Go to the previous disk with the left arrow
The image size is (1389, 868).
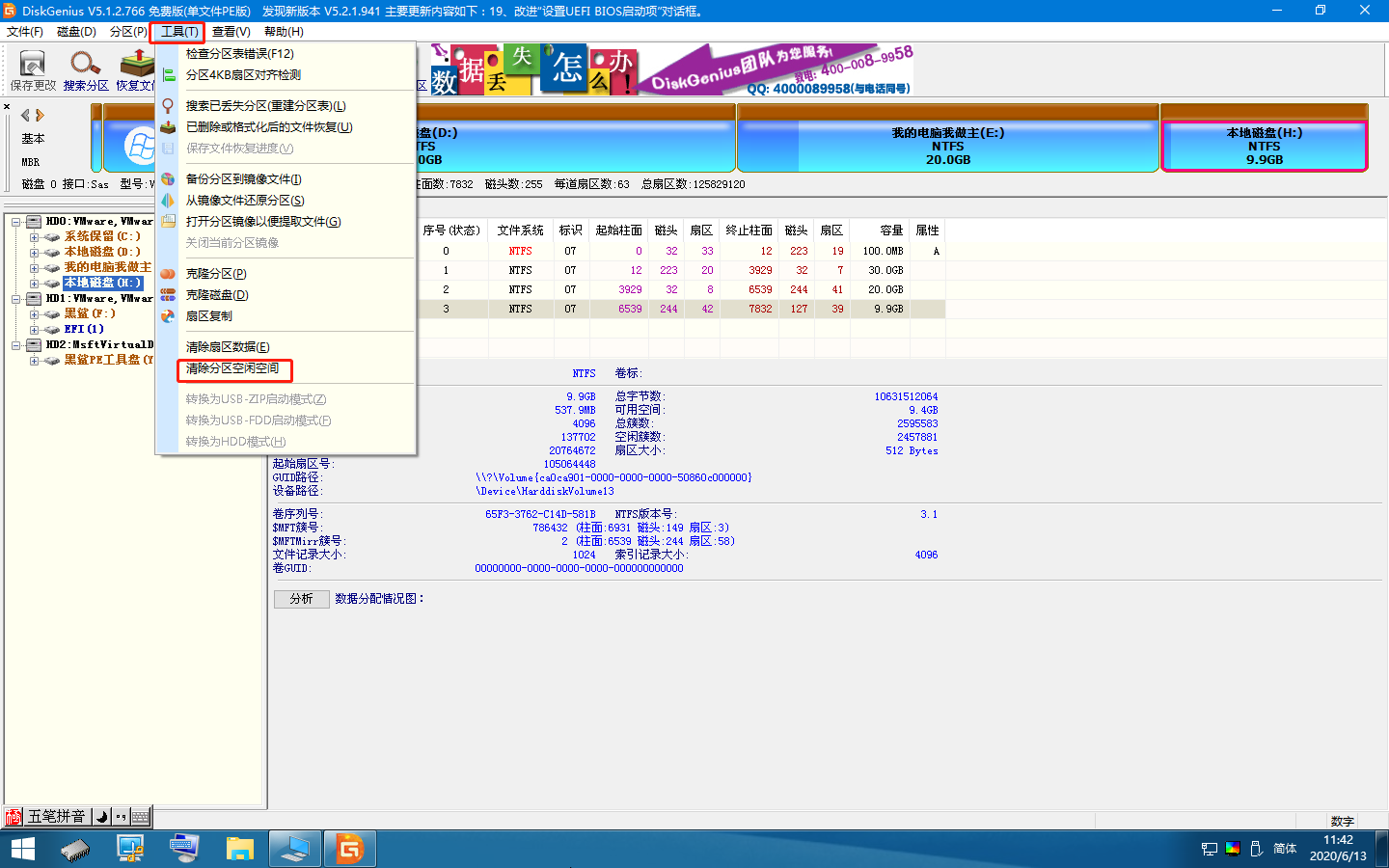25,115
